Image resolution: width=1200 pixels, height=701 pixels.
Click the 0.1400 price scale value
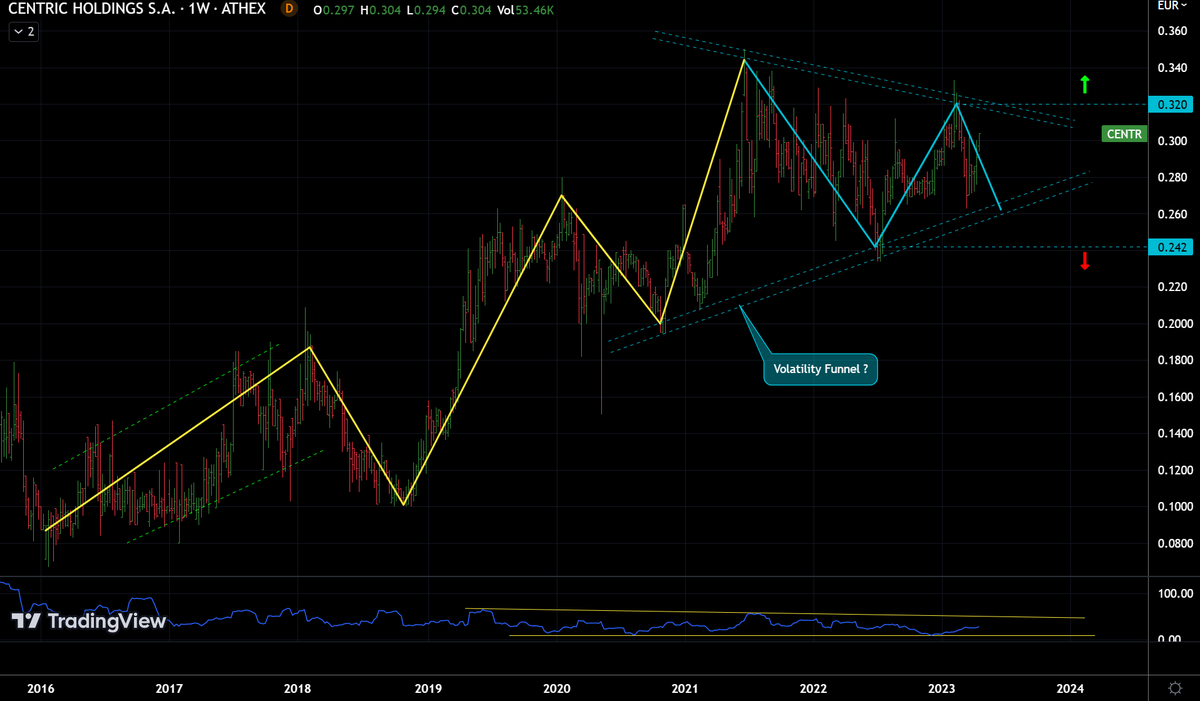pyautogui.click(x=1174, y=434)
